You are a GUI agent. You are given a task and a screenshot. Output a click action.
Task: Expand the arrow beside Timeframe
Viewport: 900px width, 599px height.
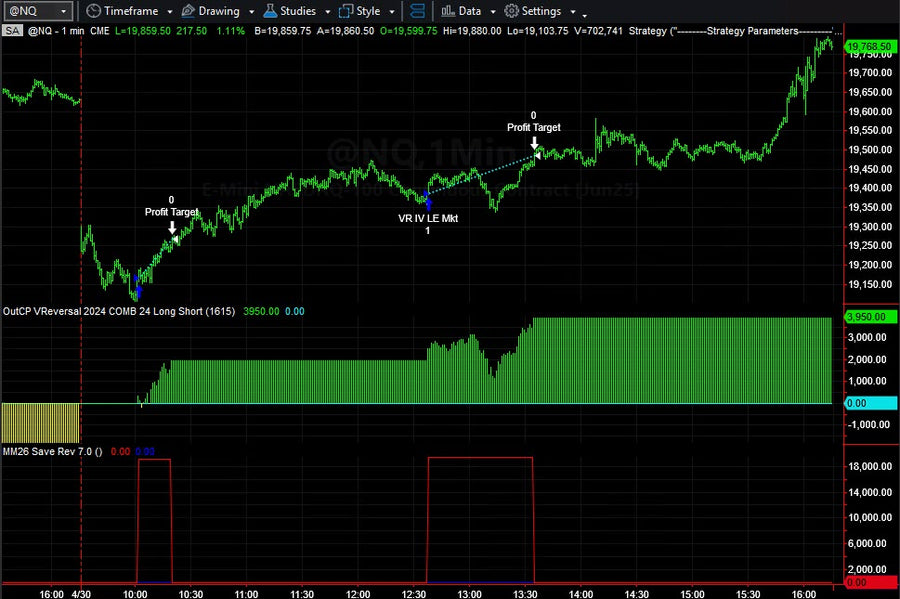click(x=170, y=11)
